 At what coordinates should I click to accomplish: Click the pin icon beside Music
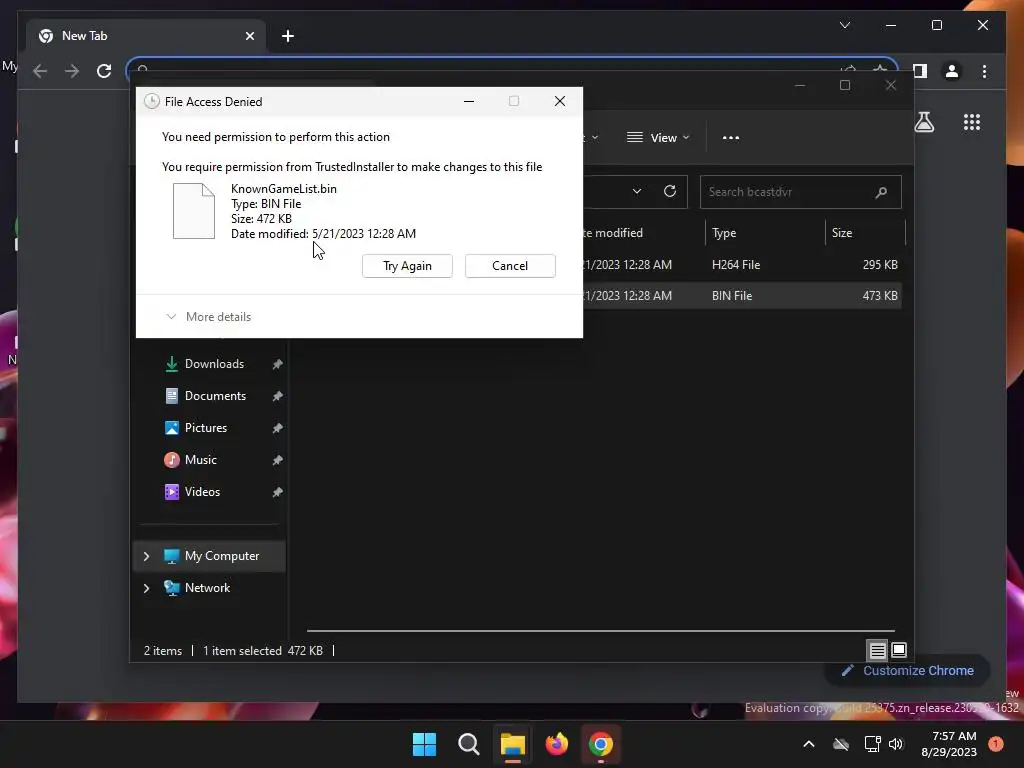(278, 460)
